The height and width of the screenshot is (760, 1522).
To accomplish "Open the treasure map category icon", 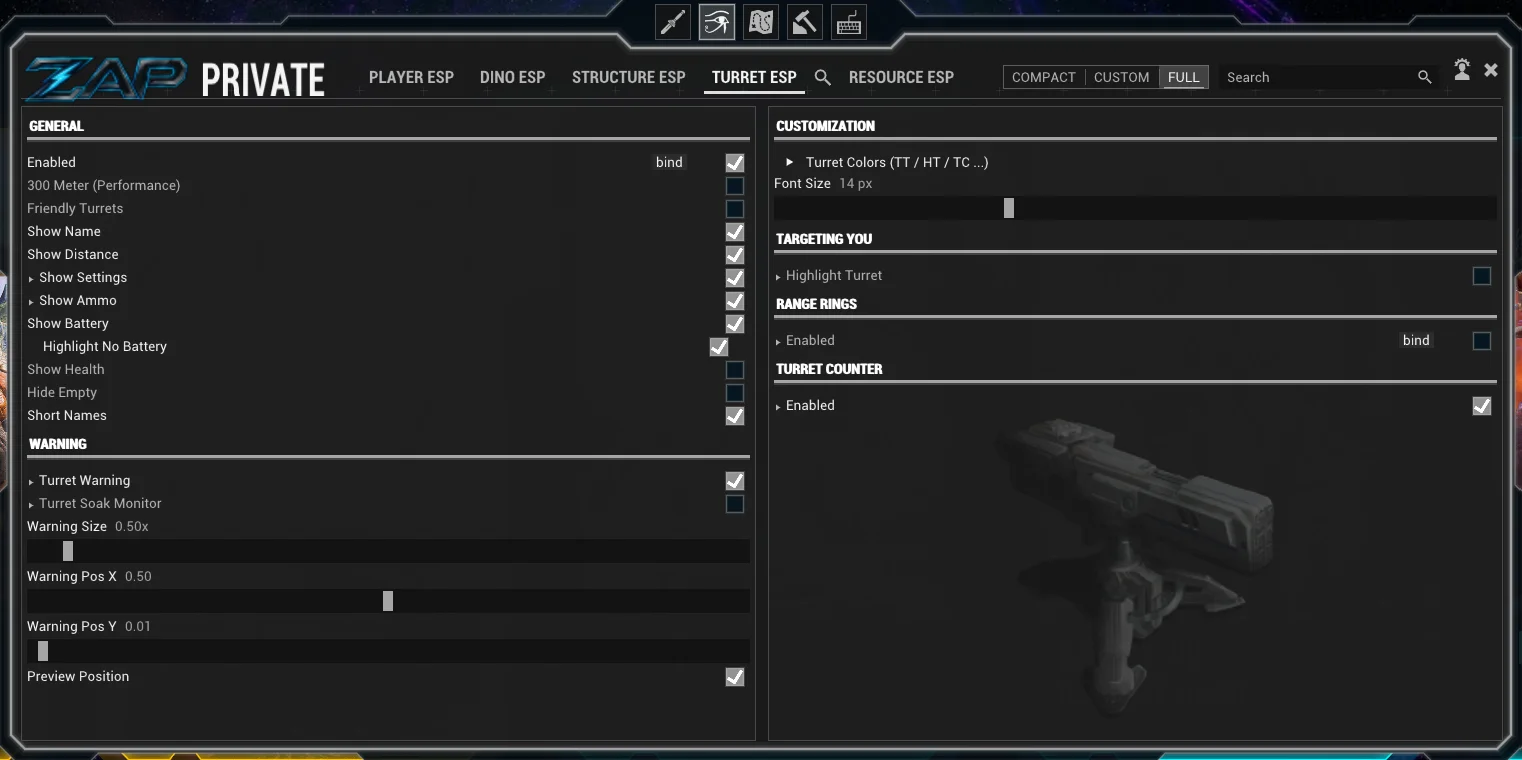I will point(761,22).
